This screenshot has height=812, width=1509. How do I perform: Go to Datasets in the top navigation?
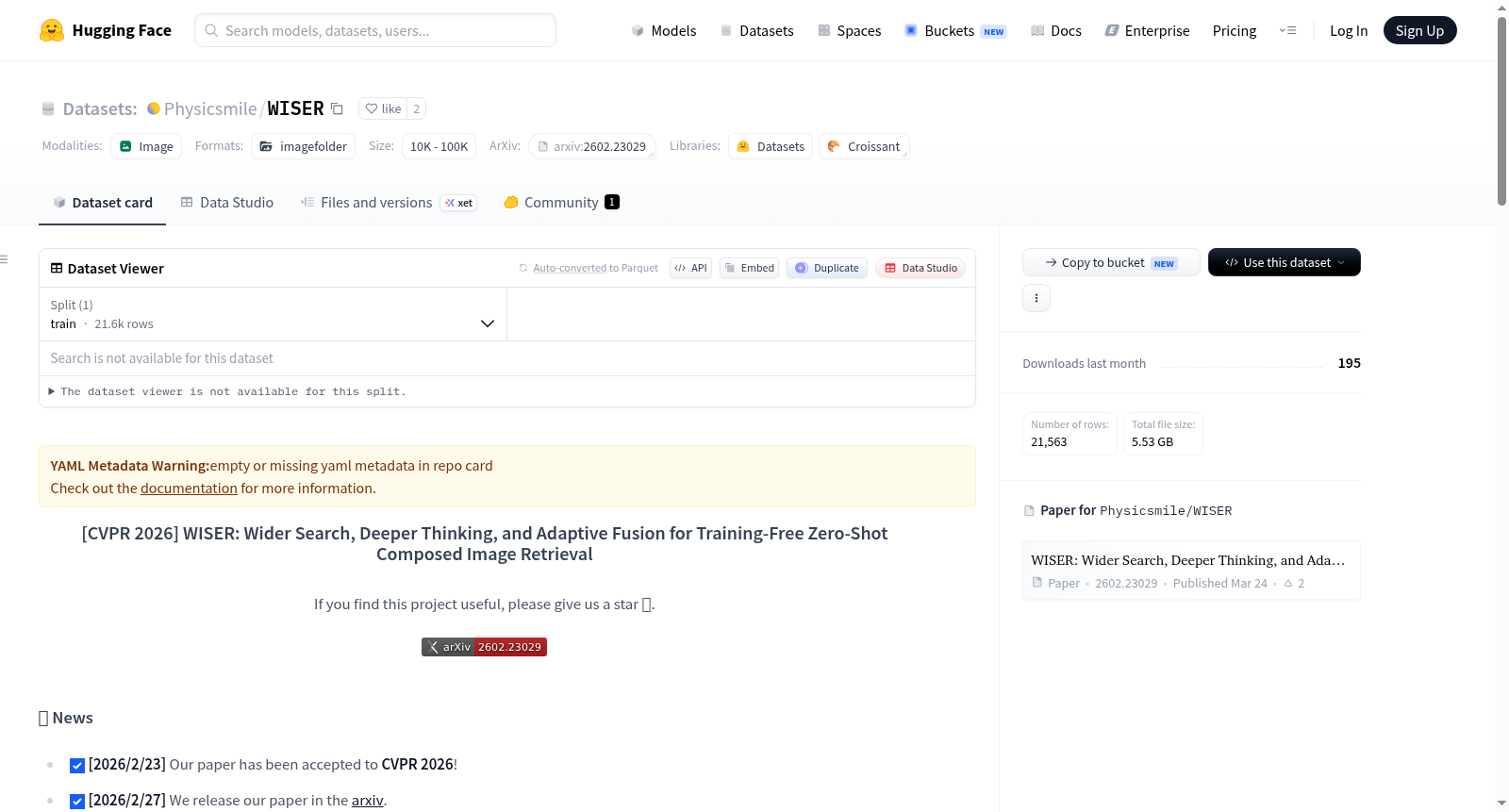(x=757, y=30)
